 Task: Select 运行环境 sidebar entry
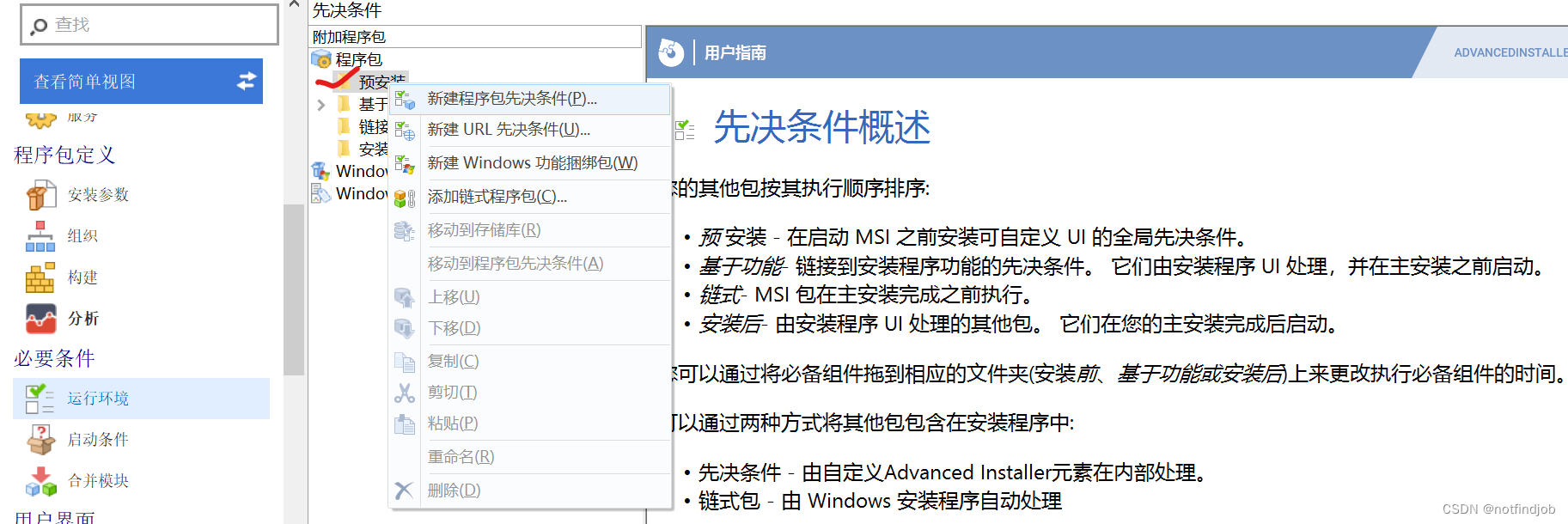click(x=141, y=399)
